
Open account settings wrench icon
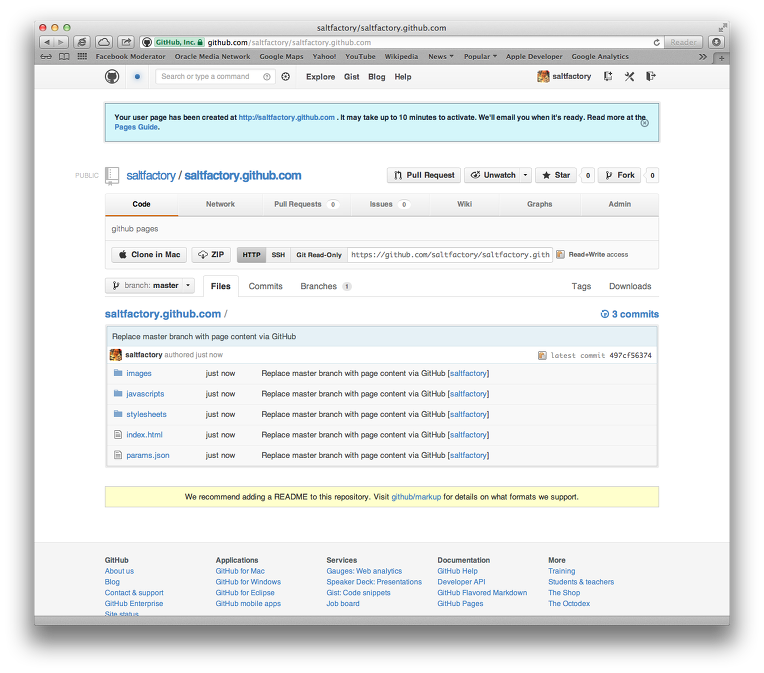pyautogui.click(x=629, y=76)
